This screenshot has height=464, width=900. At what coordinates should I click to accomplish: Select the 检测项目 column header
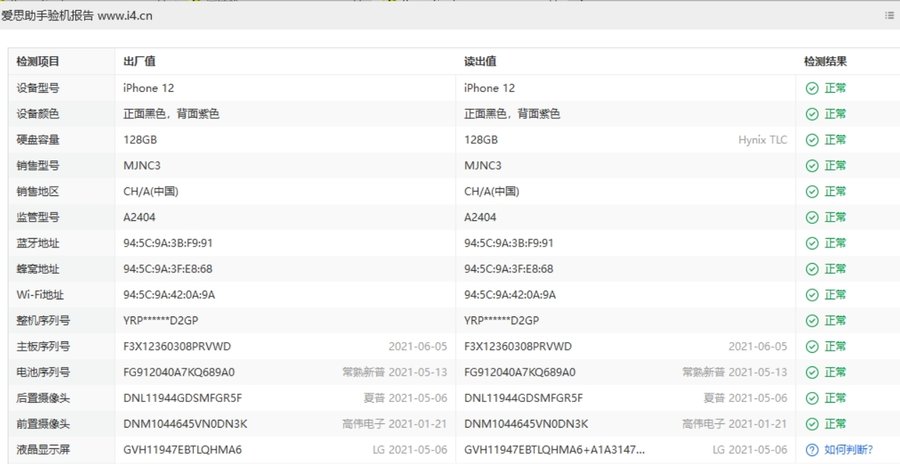pyautogui.click(x=37, y=61)
